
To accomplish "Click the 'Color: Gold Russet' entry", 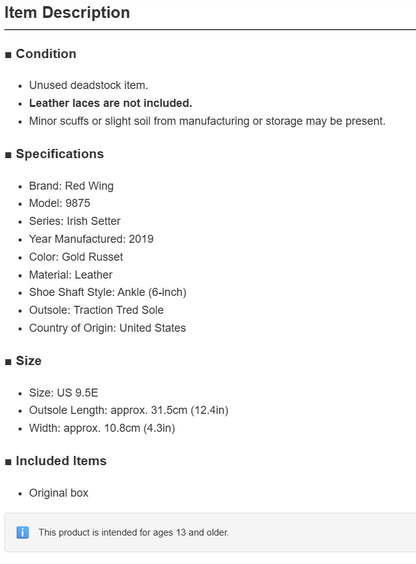I will coord(76,257).
